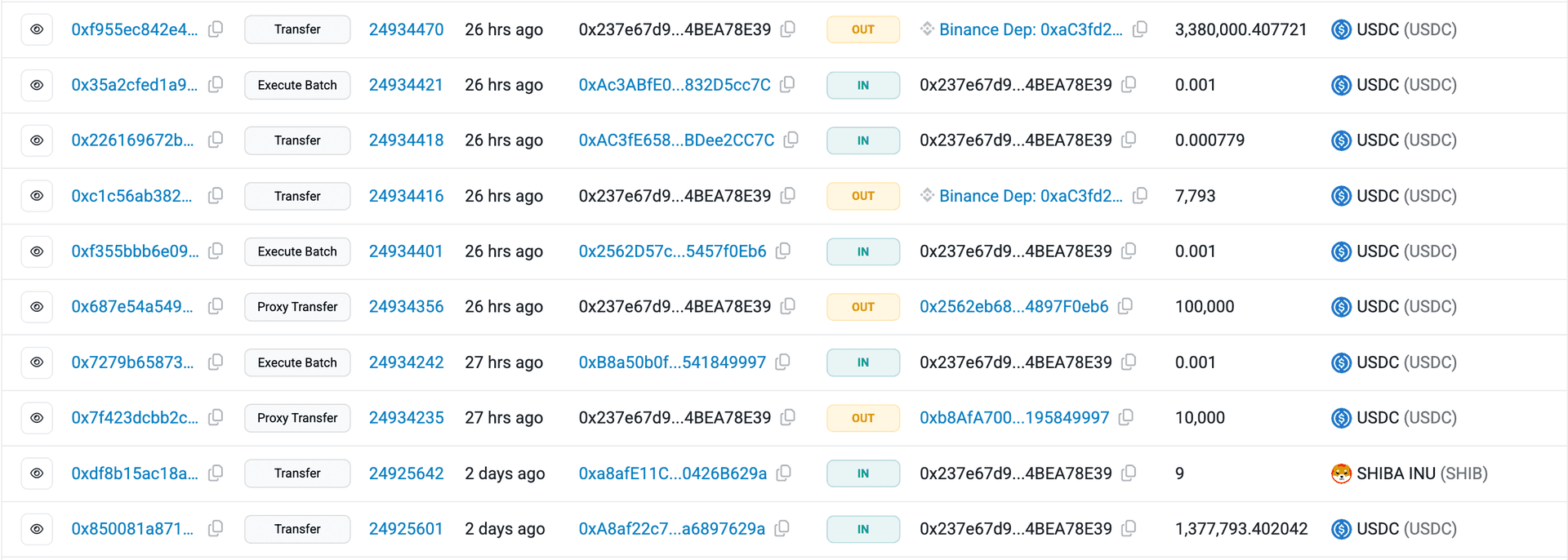
Task: Click Execute Batch badge for block 24934401
Action: point(297,251)
